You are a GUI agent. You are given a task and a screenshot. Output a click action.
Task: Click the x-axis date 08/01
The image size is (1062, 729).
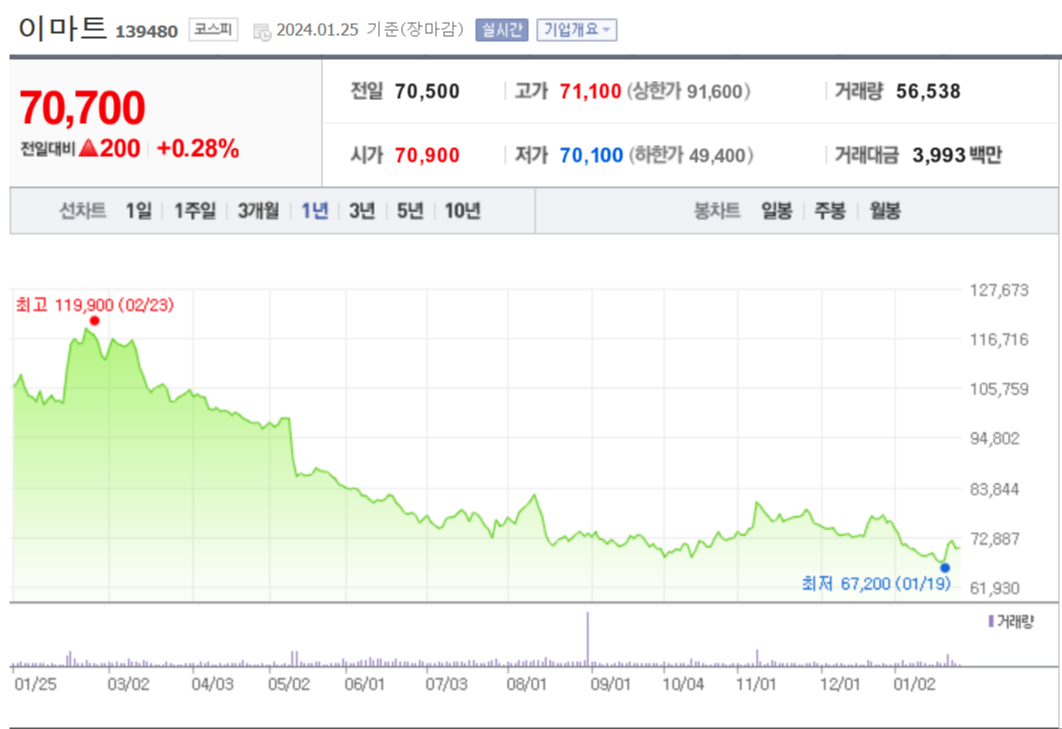526,684
